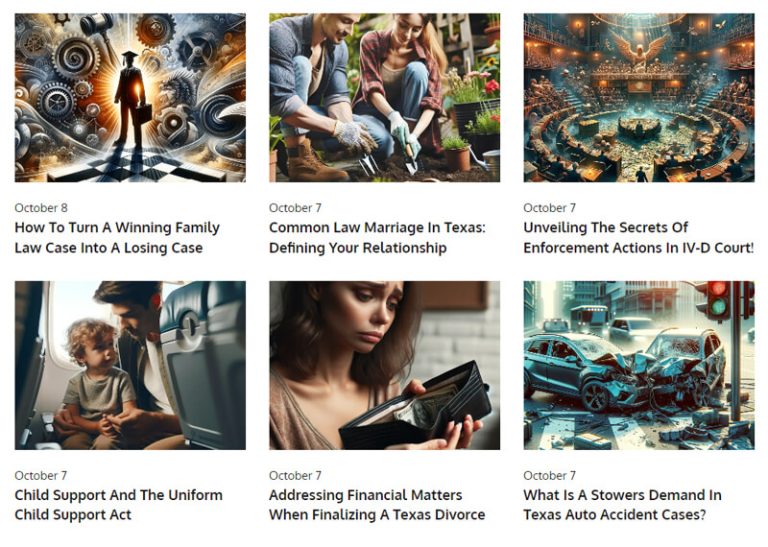This screenshot has width=768, height=547.
Task: Open 'How To Turn A Winning Family Law Case' article
Action: click(117, 238)
